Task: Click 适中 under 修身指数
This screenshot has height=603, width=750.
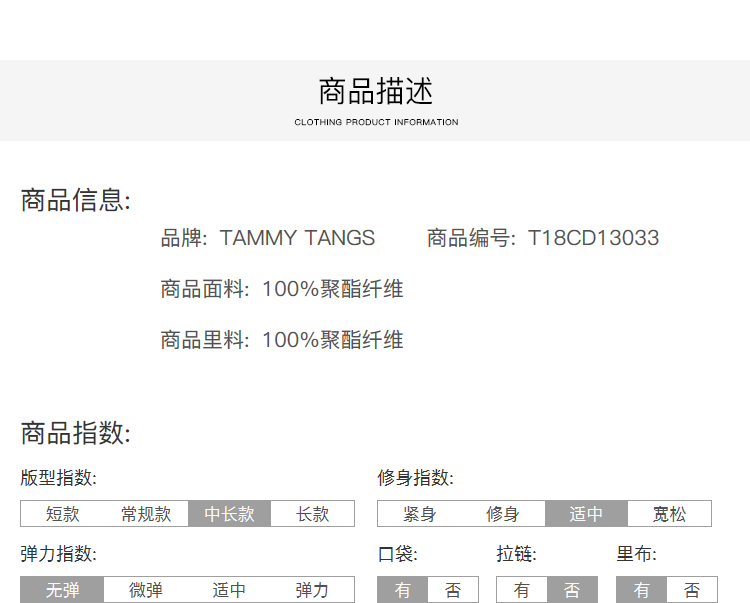Action: [586, 514]
